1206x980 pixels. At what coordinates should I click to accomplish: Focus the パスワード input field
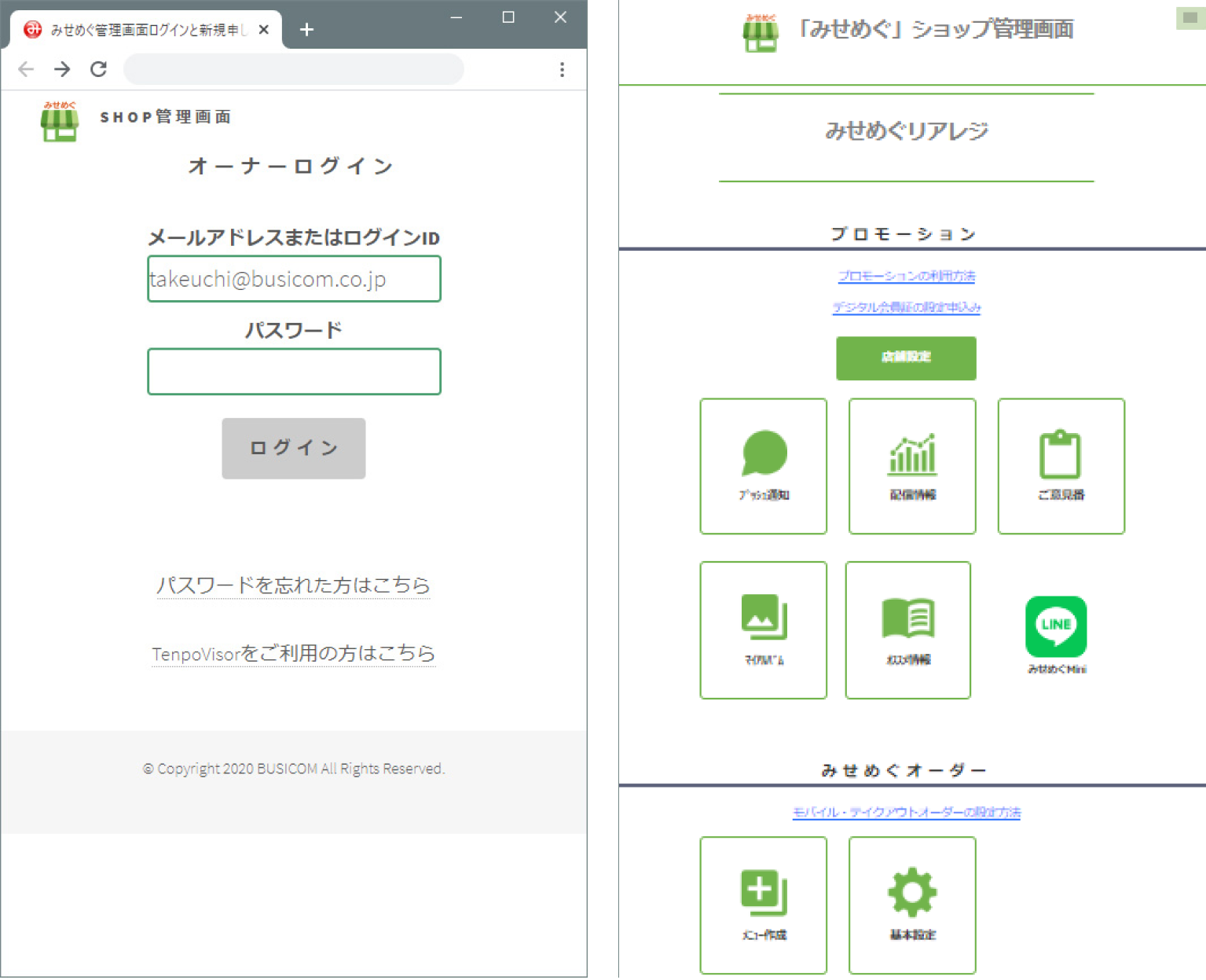point(294,371)
